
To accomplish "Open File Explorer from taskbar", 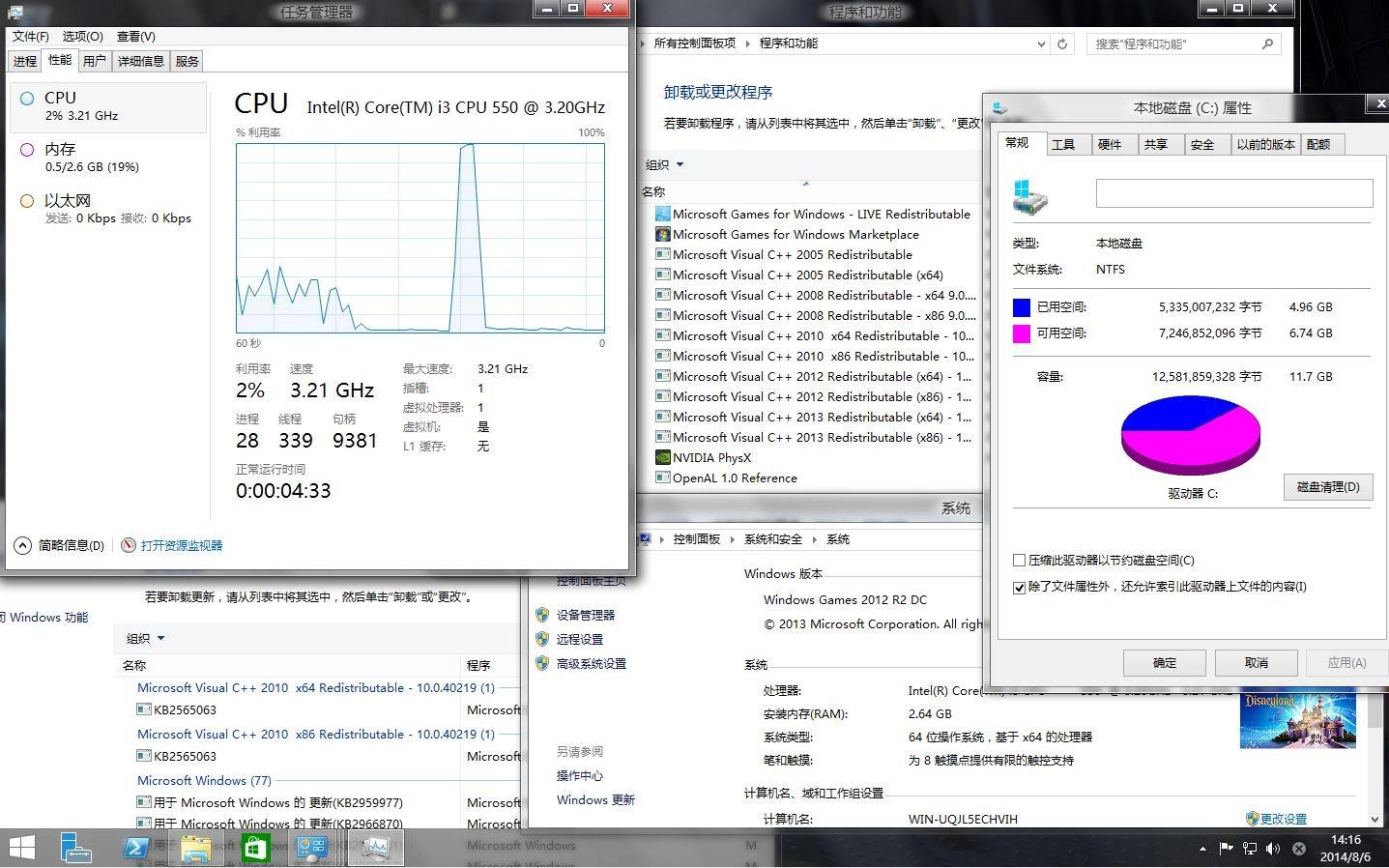I will click(195, 848).
